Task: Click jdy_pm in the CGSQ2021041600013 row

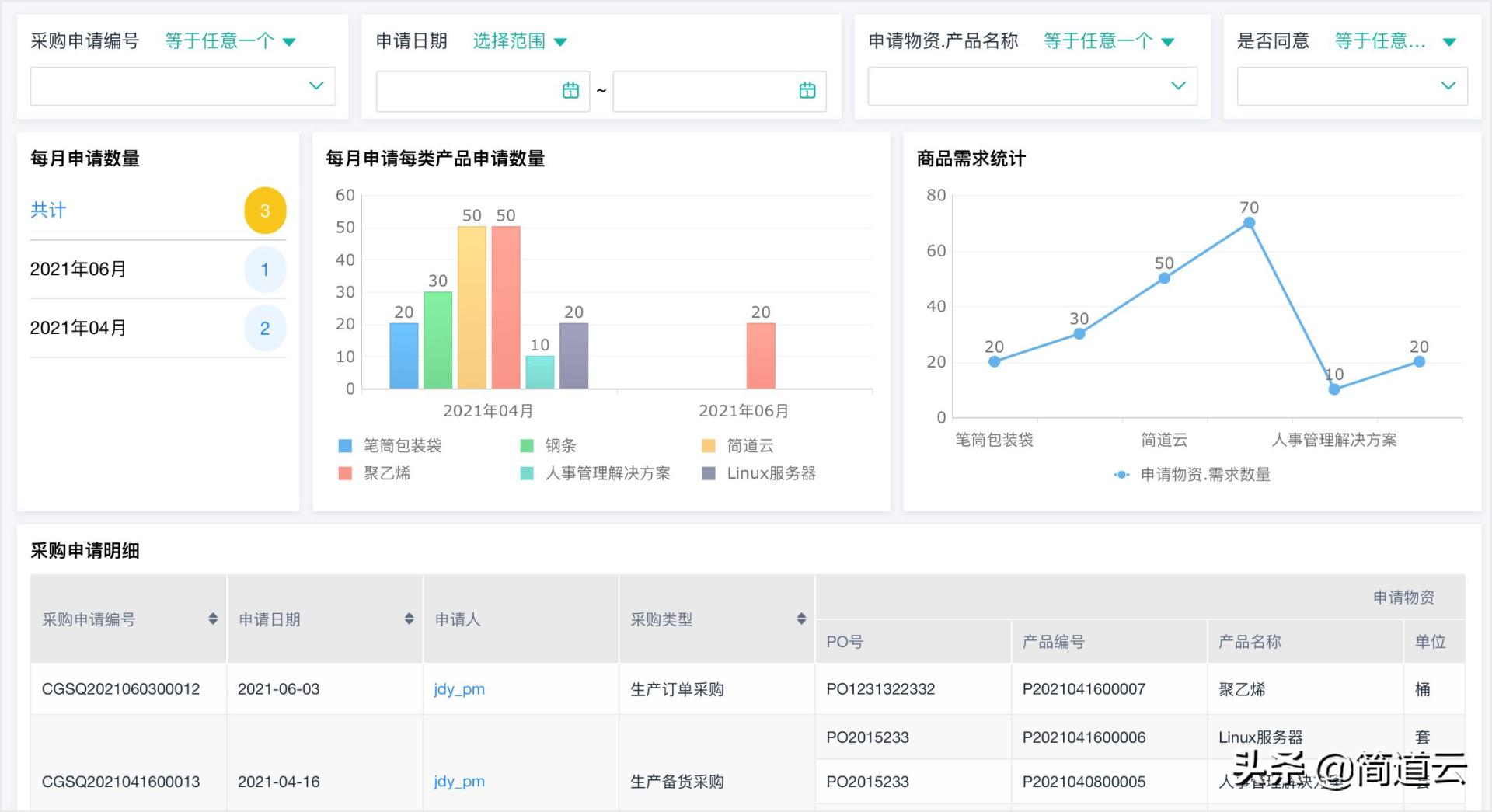Action: pos(458,781)
